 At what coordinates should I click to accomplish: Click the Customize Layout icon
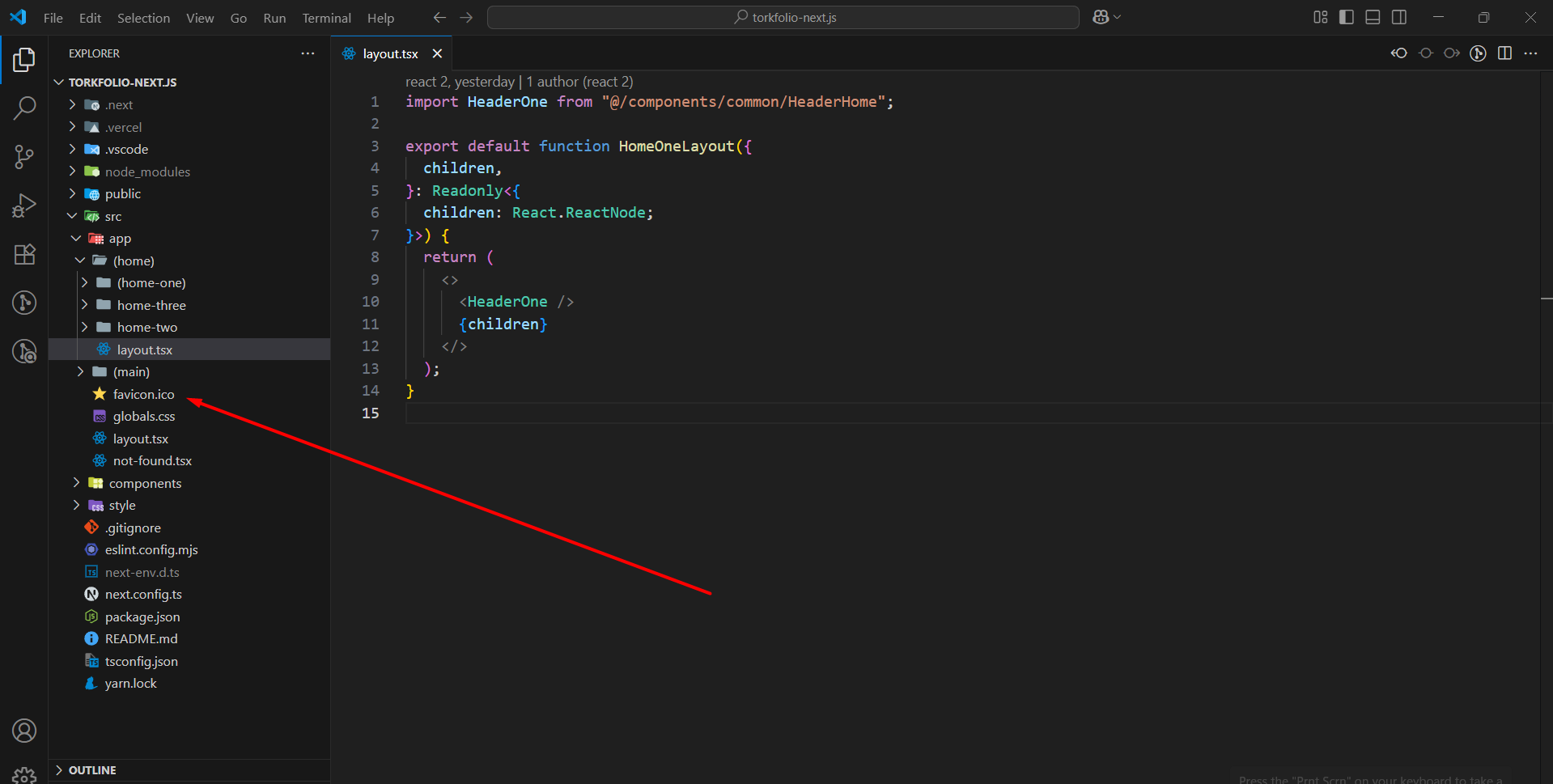[1321, 17]
